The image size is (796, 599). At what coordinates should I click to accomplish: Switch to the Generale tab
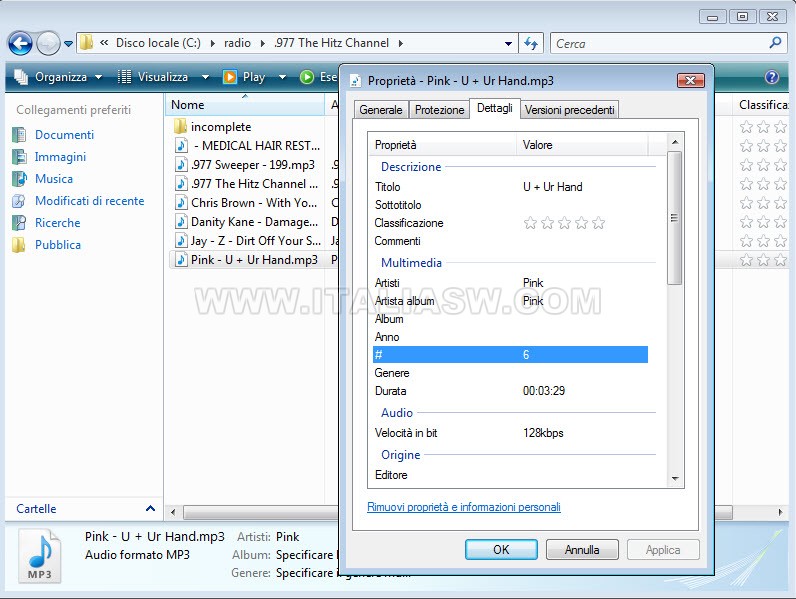click(x=381, y=110)
